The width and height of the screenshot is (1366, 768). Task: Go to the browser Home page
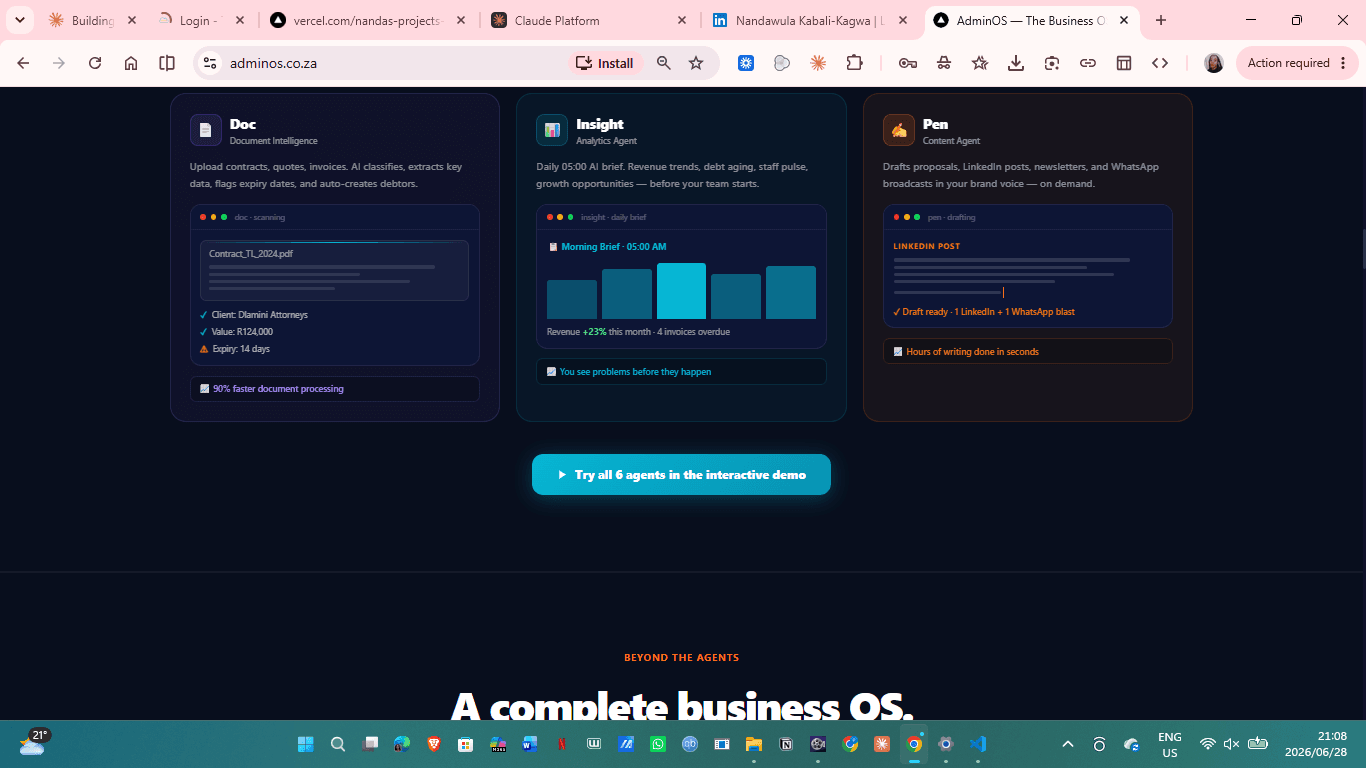131,63
